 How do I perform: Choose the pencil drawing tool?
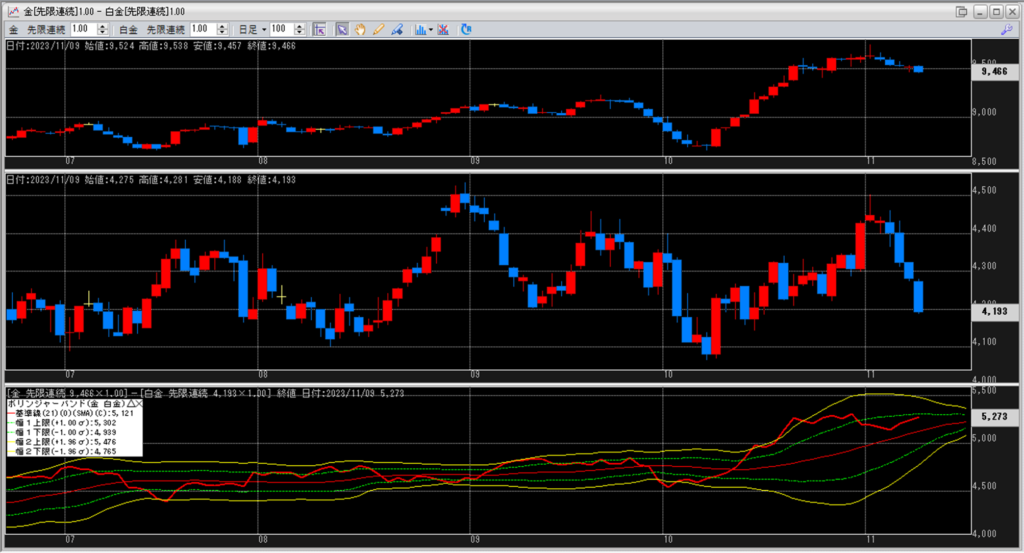tap(378, 30)
